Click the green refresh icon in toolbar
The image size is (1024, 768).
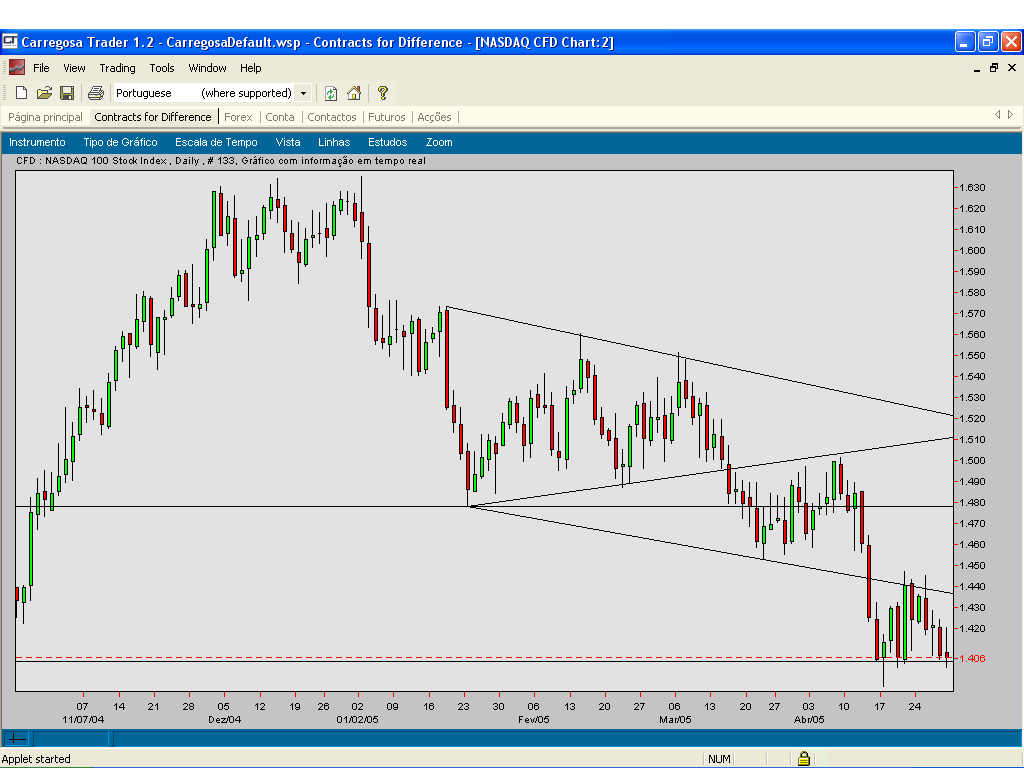331,93
